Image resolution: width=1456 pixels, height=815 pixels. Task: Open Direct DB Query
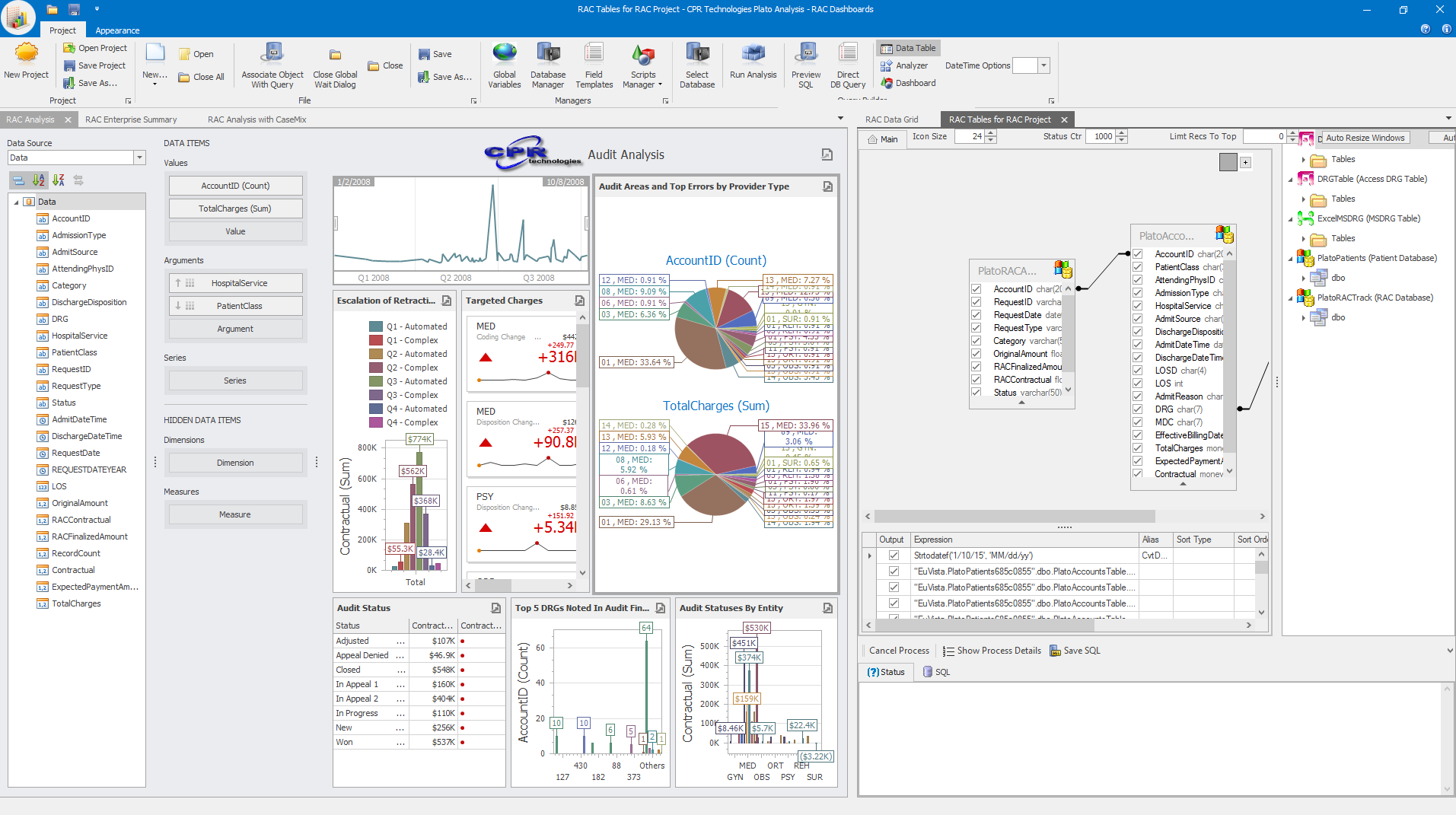(848, 65)
